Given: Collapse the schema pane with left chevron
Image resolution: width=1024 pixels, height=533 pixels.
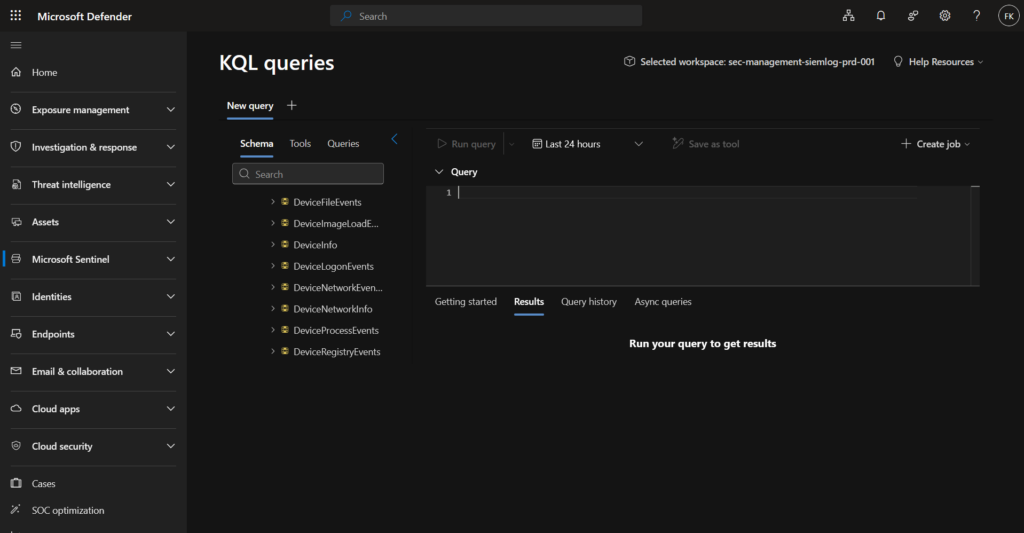Looking at the screenshot, I should tap(394, 138).
